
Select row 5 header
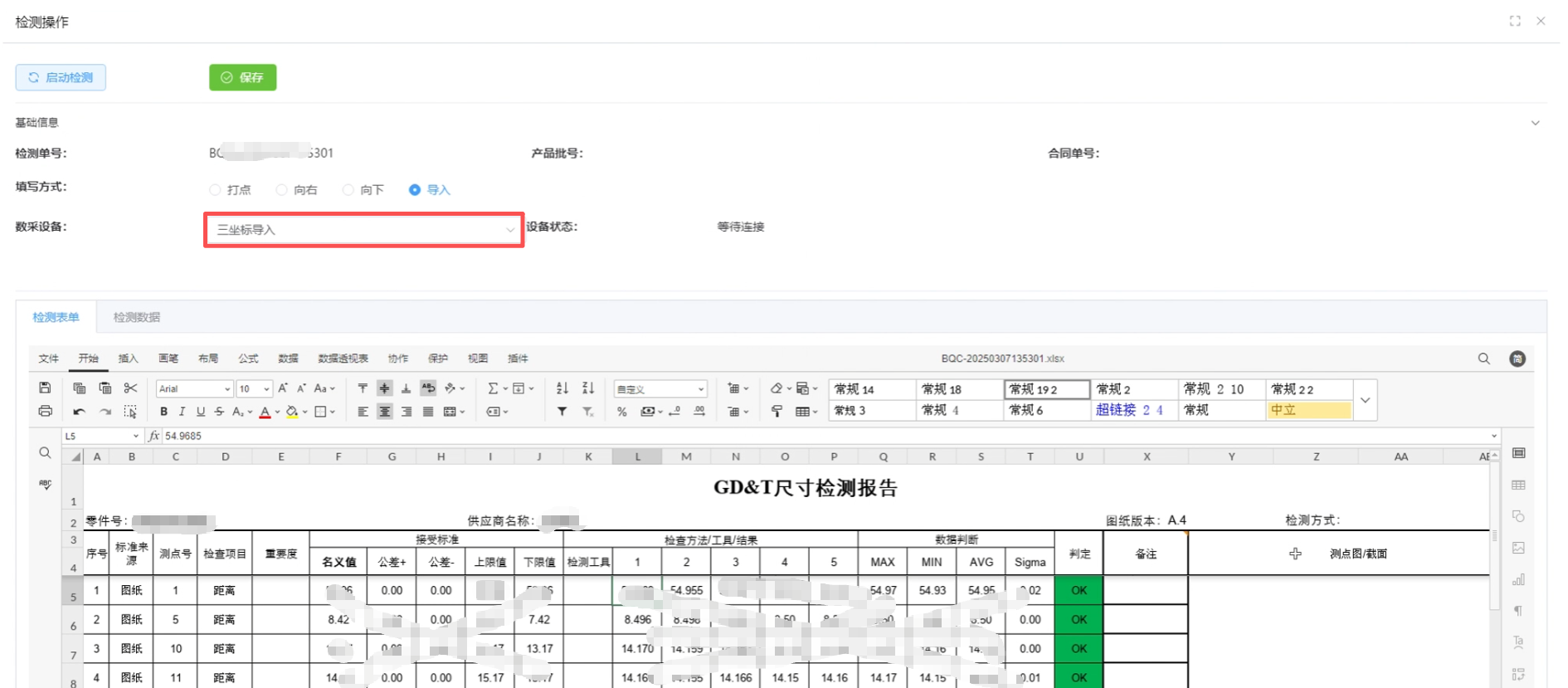pyautogui.click(x=73, y=591)
